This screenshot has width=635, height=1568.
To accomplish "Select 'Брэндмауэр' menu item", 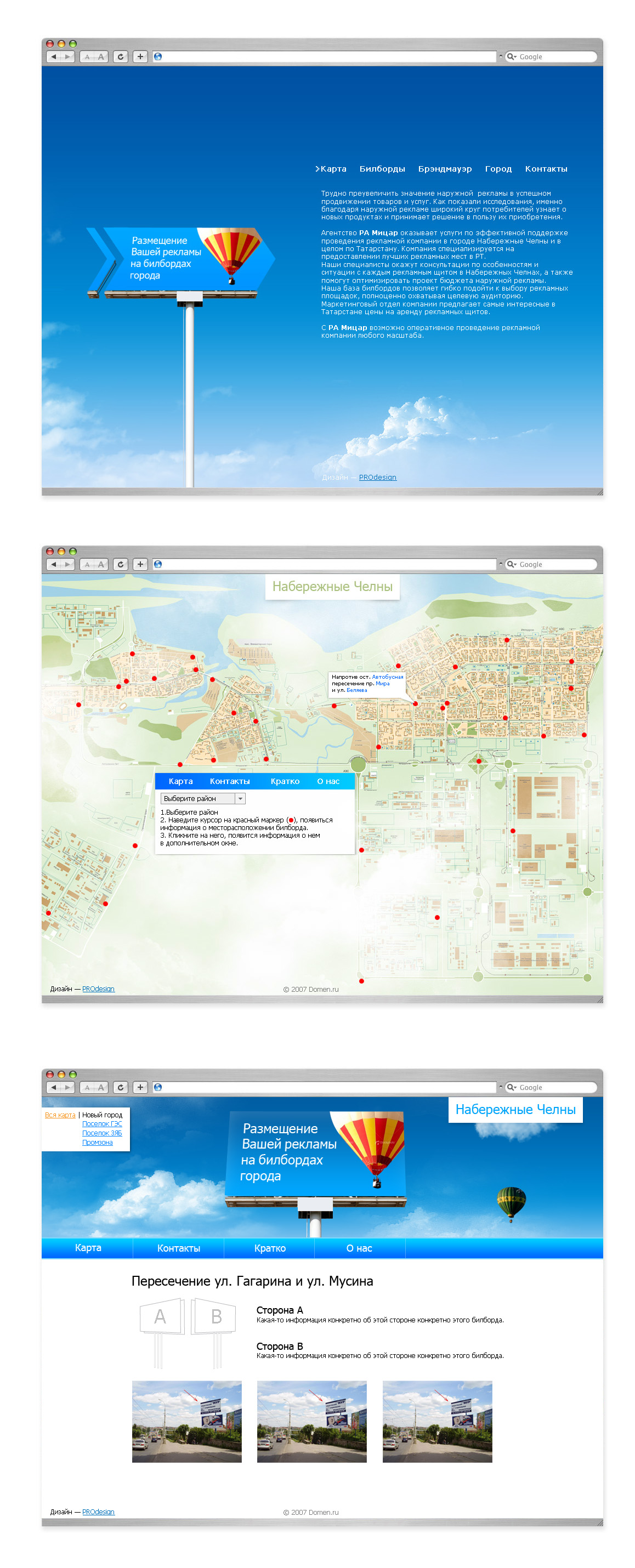I will [x=444, y=169].
